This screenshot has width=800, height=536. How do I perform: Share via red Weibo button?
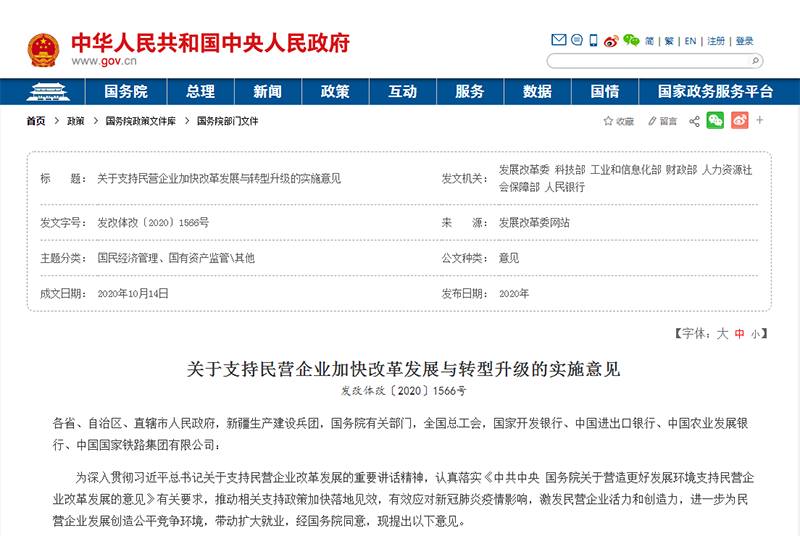coord(740,120)
